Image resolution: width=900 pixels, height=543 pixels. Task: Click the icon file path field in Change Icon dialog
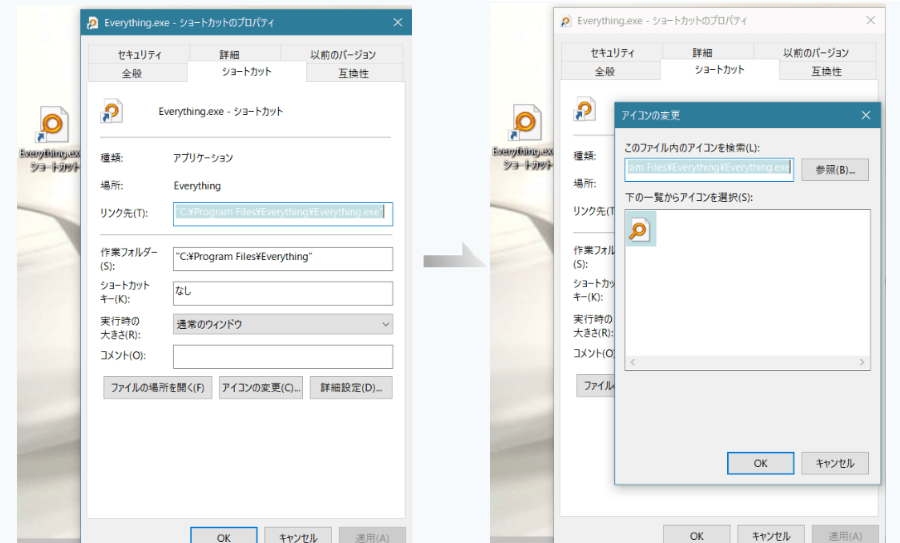[709, 169]
